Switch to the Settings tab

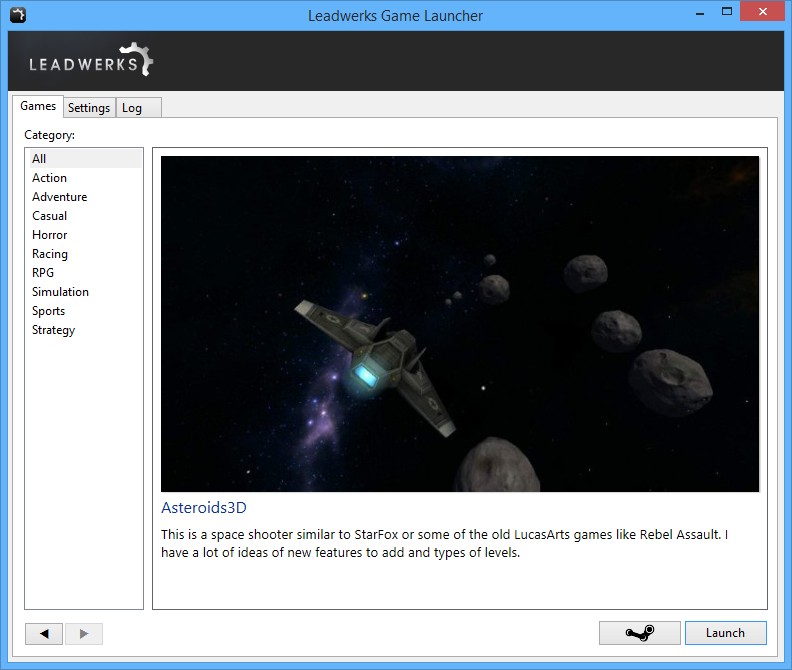tap(89, 108)
